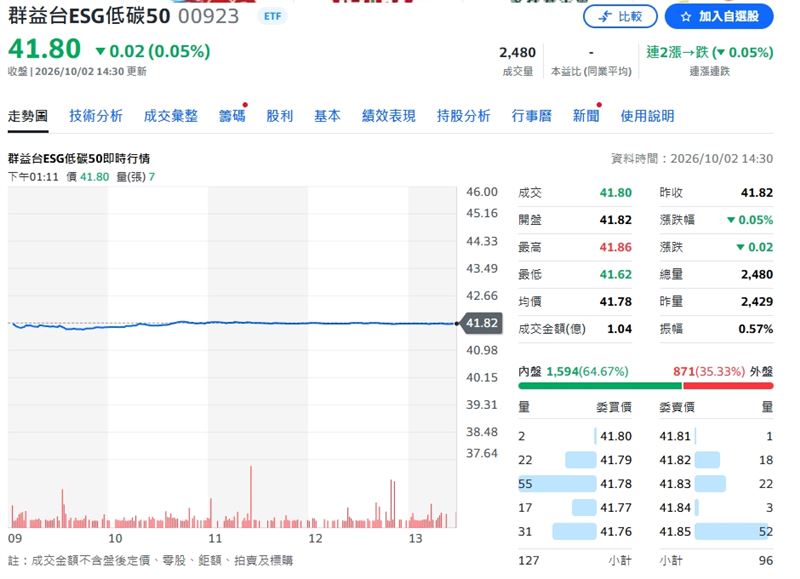The height and width of the screenshot is (579, 800).
Task: Click the ask price 41.81 row
Action: pos(716,436)
